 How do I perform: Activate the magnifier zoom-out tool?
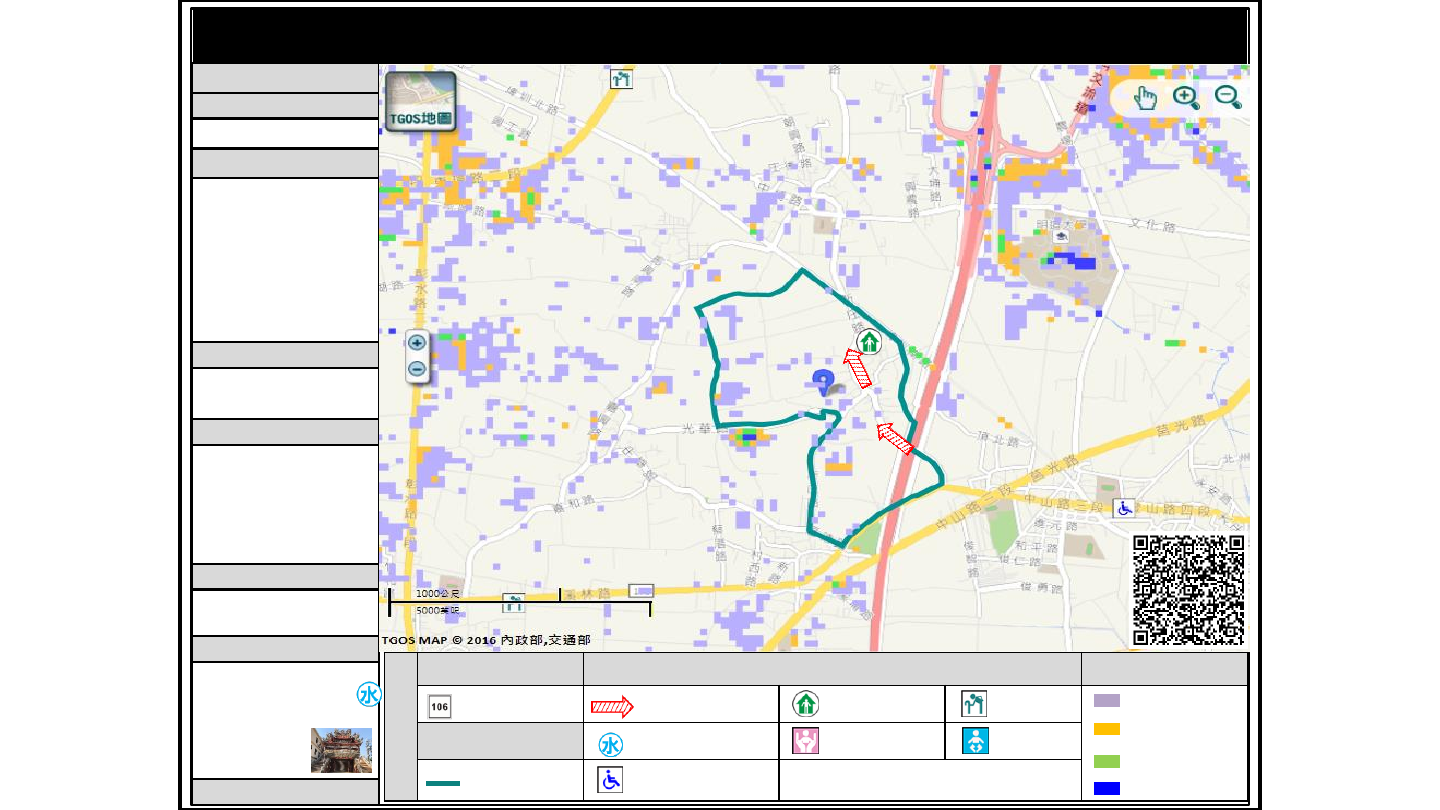[x=1228, y=97]
